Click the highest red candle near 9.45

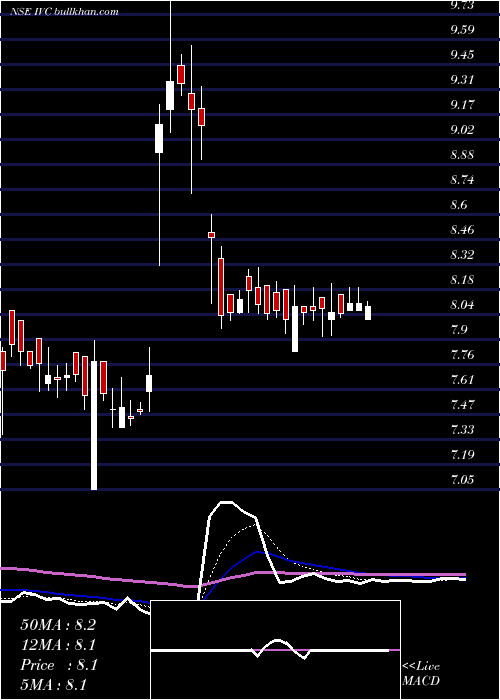181,74
